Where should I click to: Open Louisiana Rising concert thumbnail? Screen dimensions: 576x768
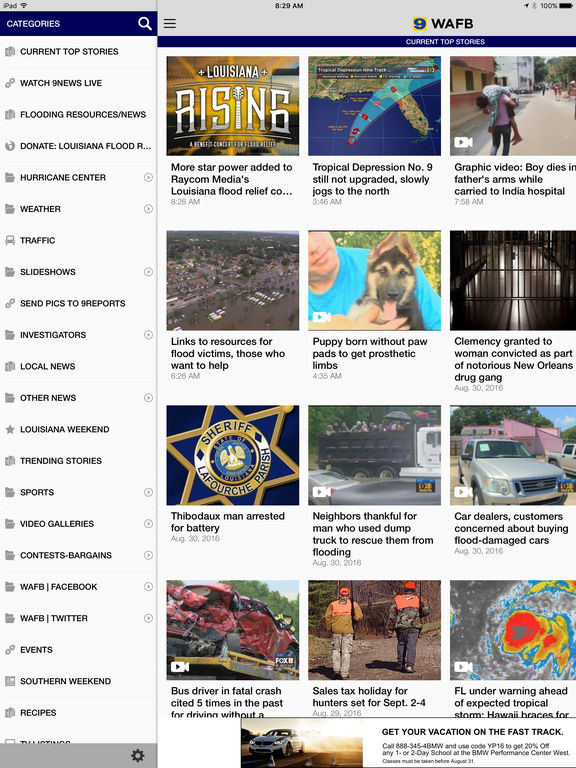tap(233, 106)
